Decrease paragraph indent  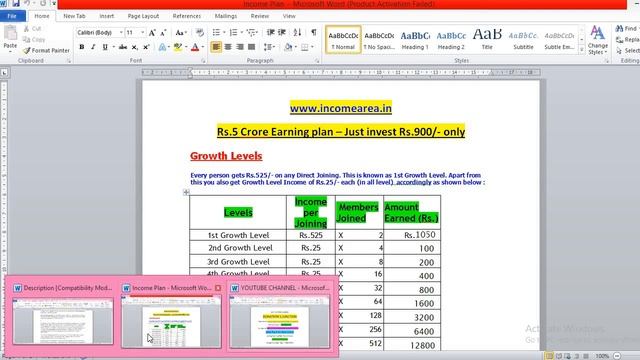(270, 33)
